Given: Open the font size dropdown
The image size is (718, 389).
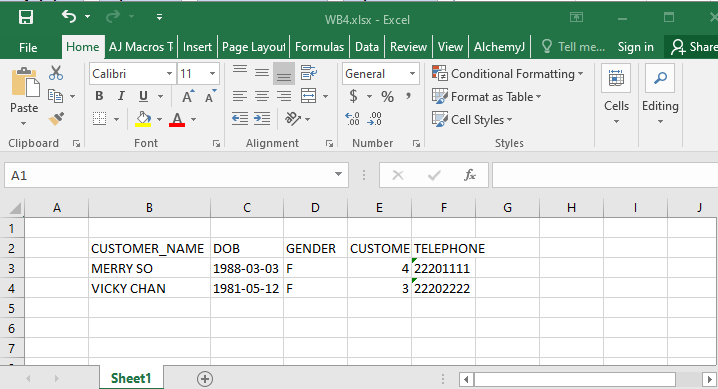Looking at the screenshot, I should pyautogui.click(x=212, y=74).
